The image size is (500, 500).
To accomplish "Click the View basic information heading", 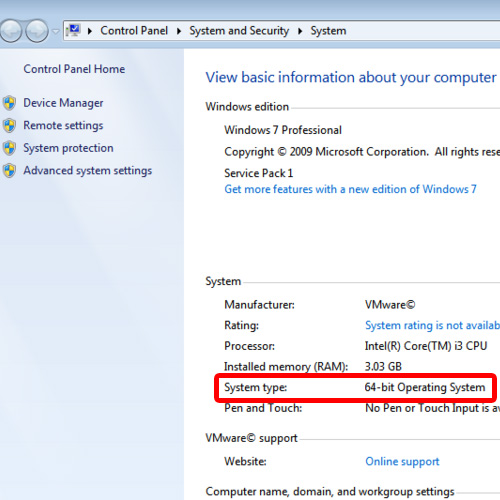I will pyautogui.click(x=351, y=78).
